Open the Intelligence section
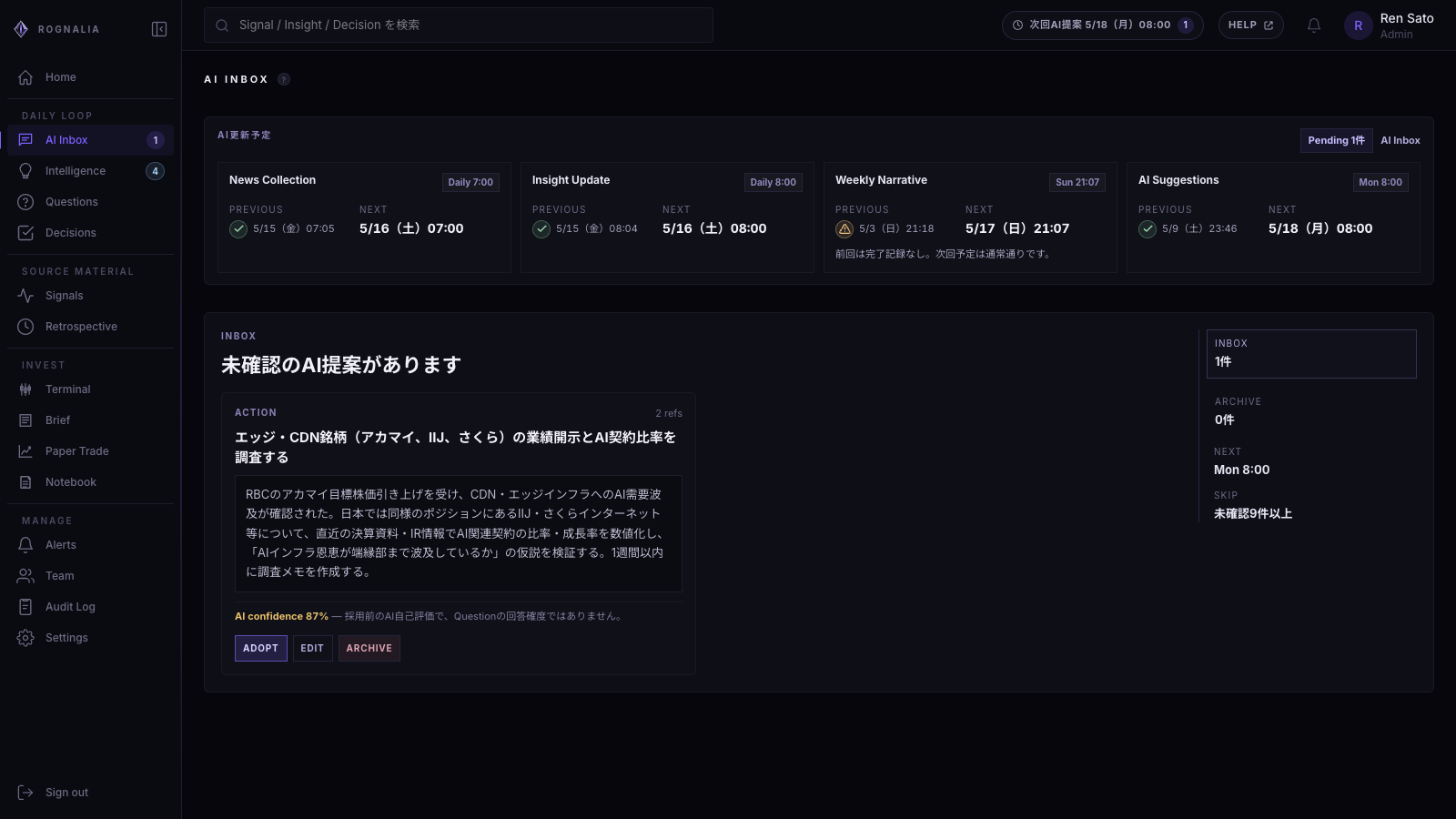 [90, 171]
